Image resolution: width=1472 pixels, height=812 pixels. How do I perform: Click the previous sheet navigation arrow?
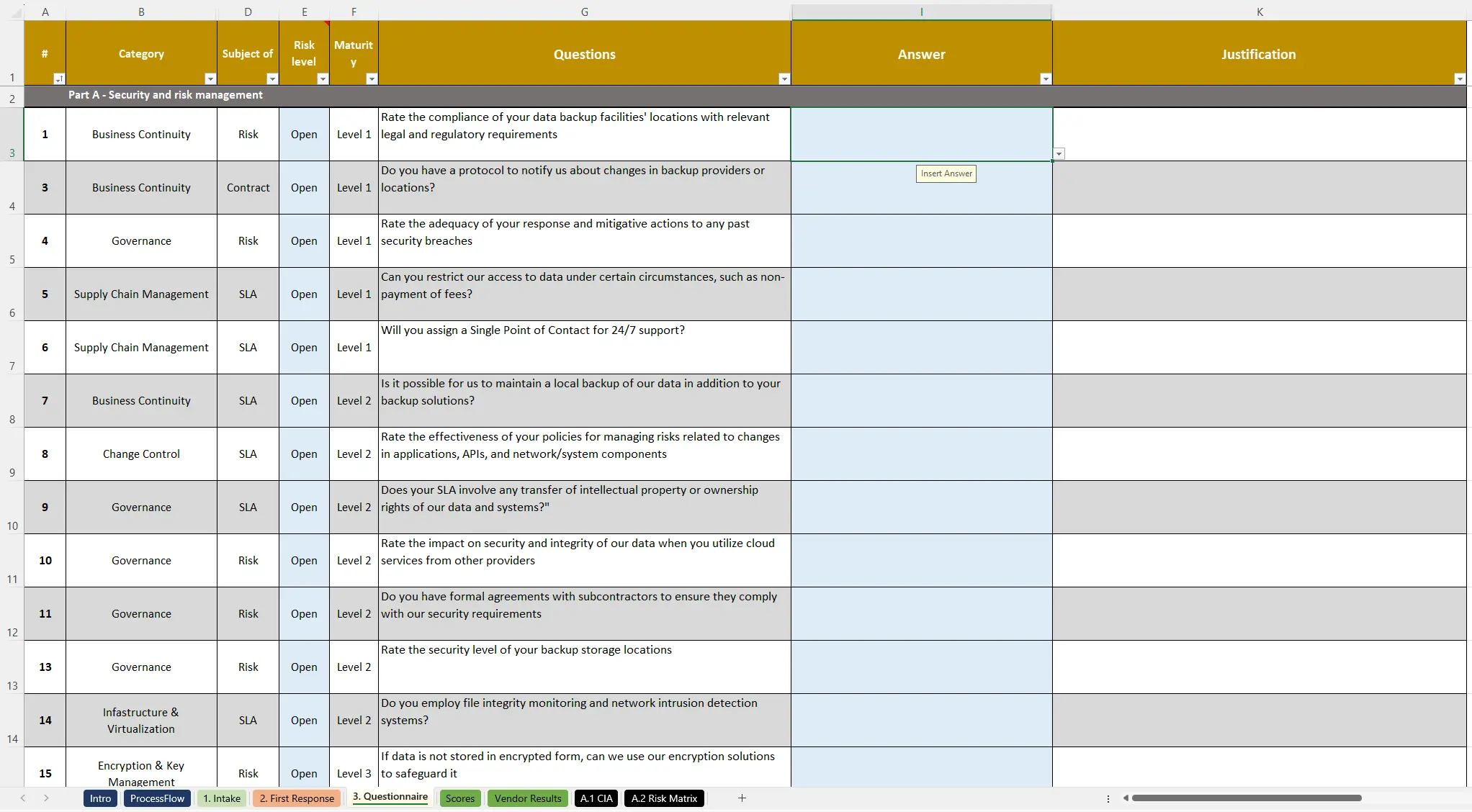(23, 798)
